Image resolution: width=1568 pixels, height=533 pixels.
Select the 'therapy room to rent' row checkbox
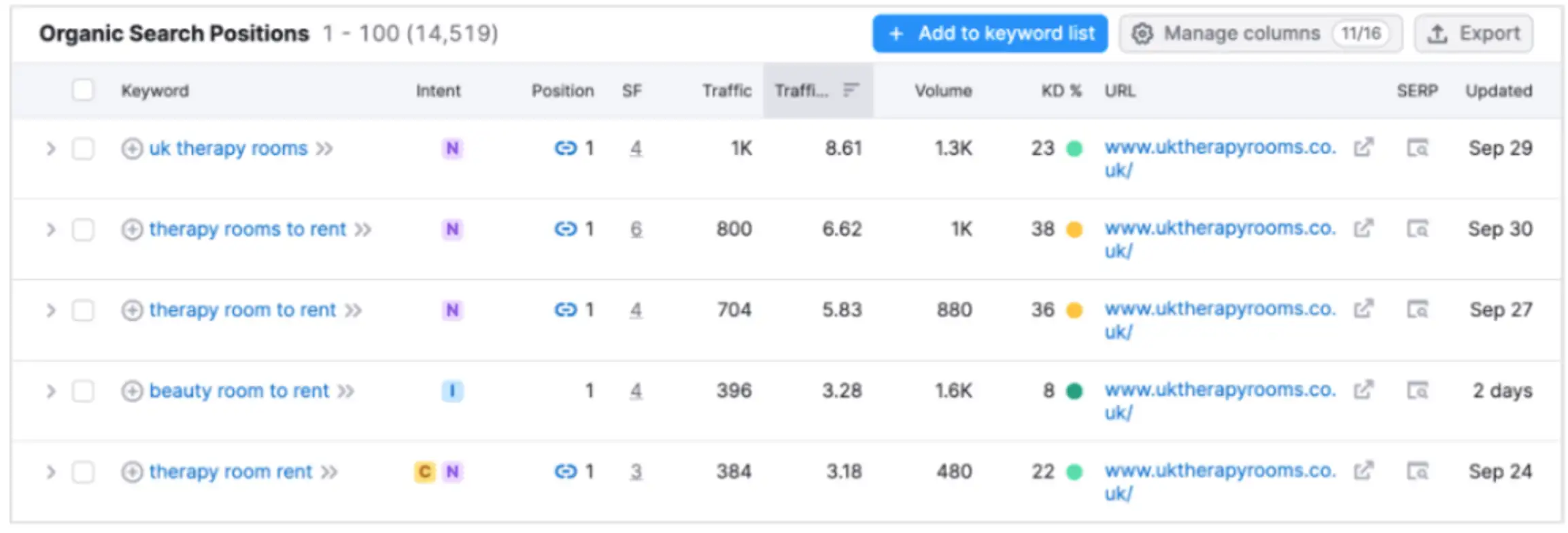pos(83,310)
